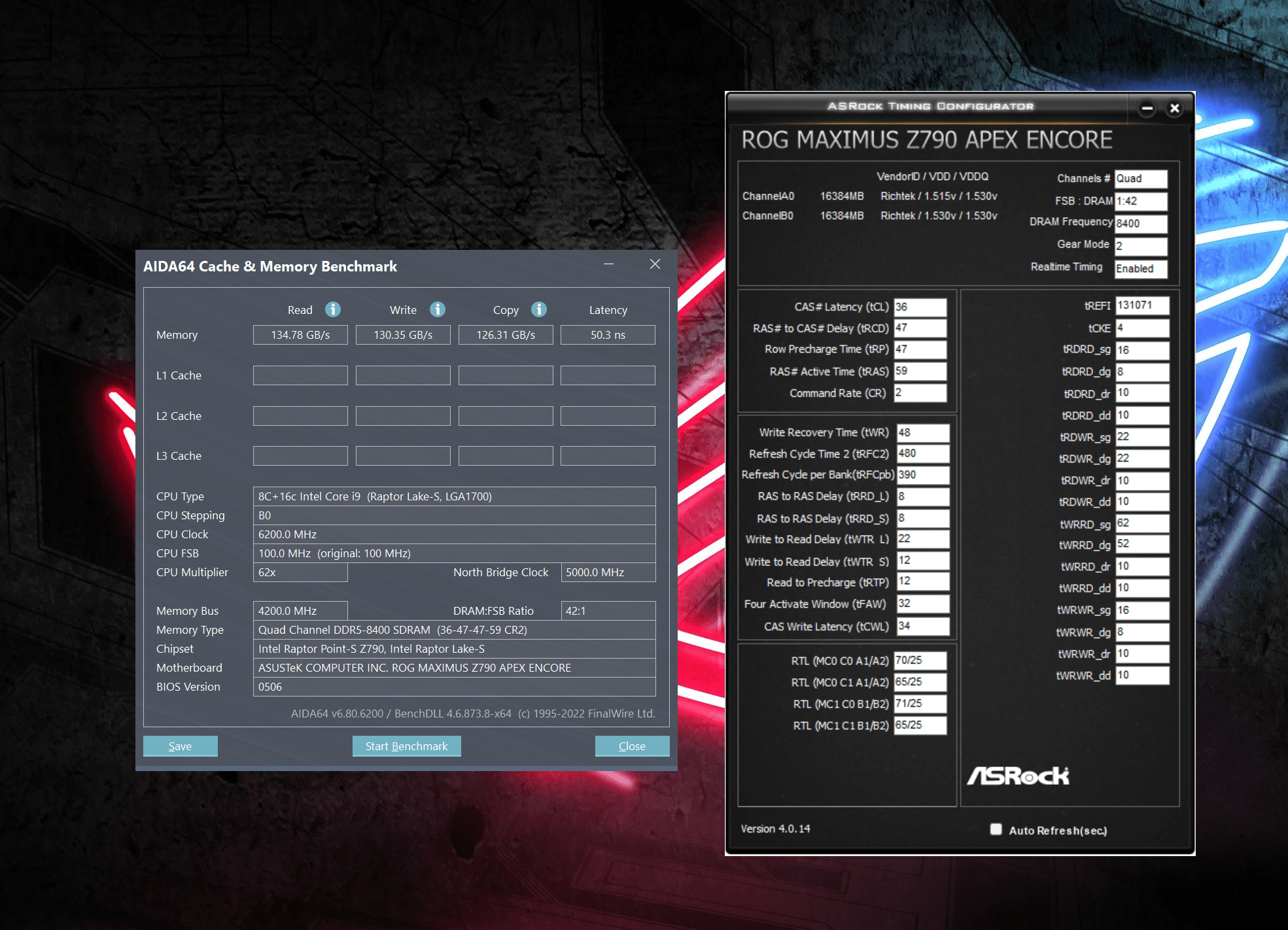Viewport: 1288px width, 930px height.
Task: Enable the Auto Refresh(sec) checkbox
Action: (996, 829)
